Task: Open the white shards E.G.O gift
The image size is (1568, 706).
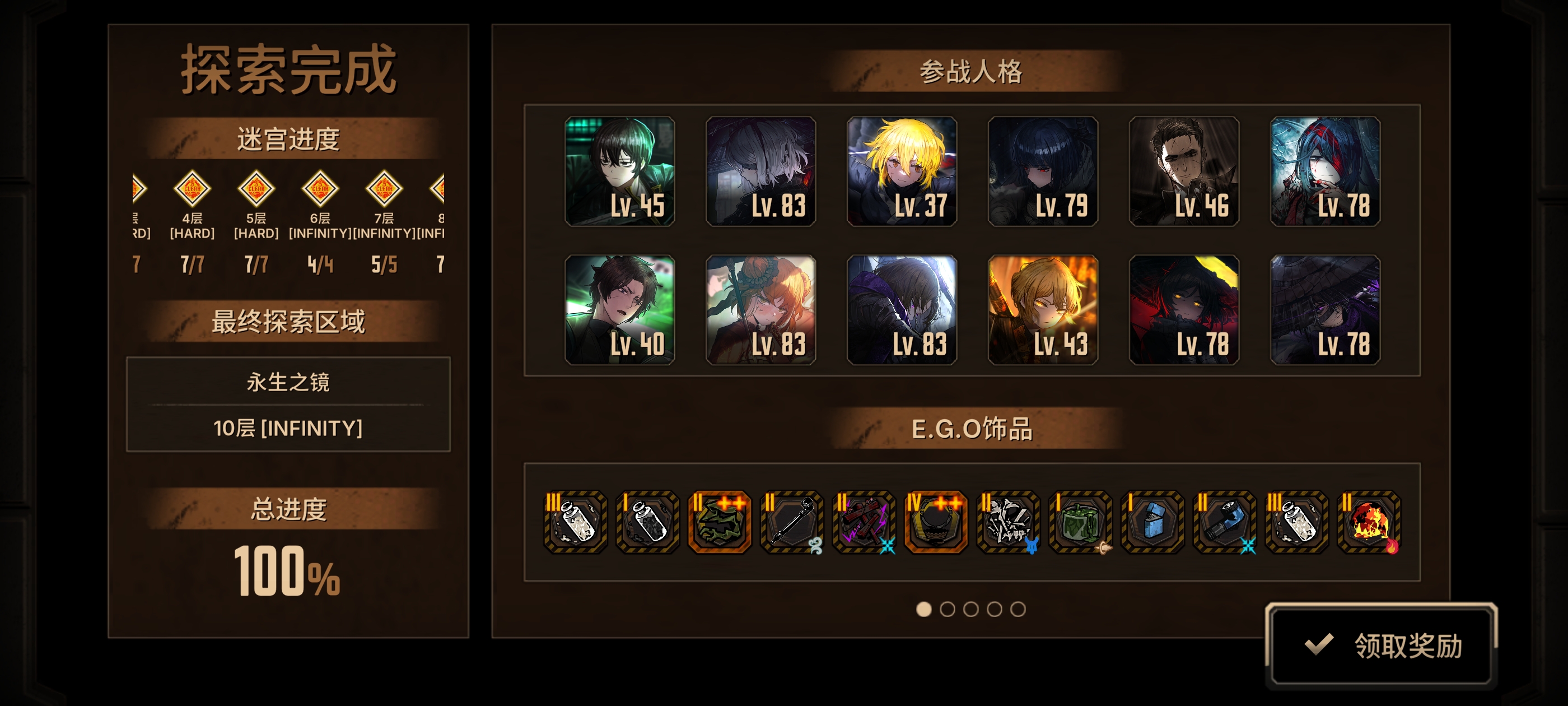Action: (1008, 522)
